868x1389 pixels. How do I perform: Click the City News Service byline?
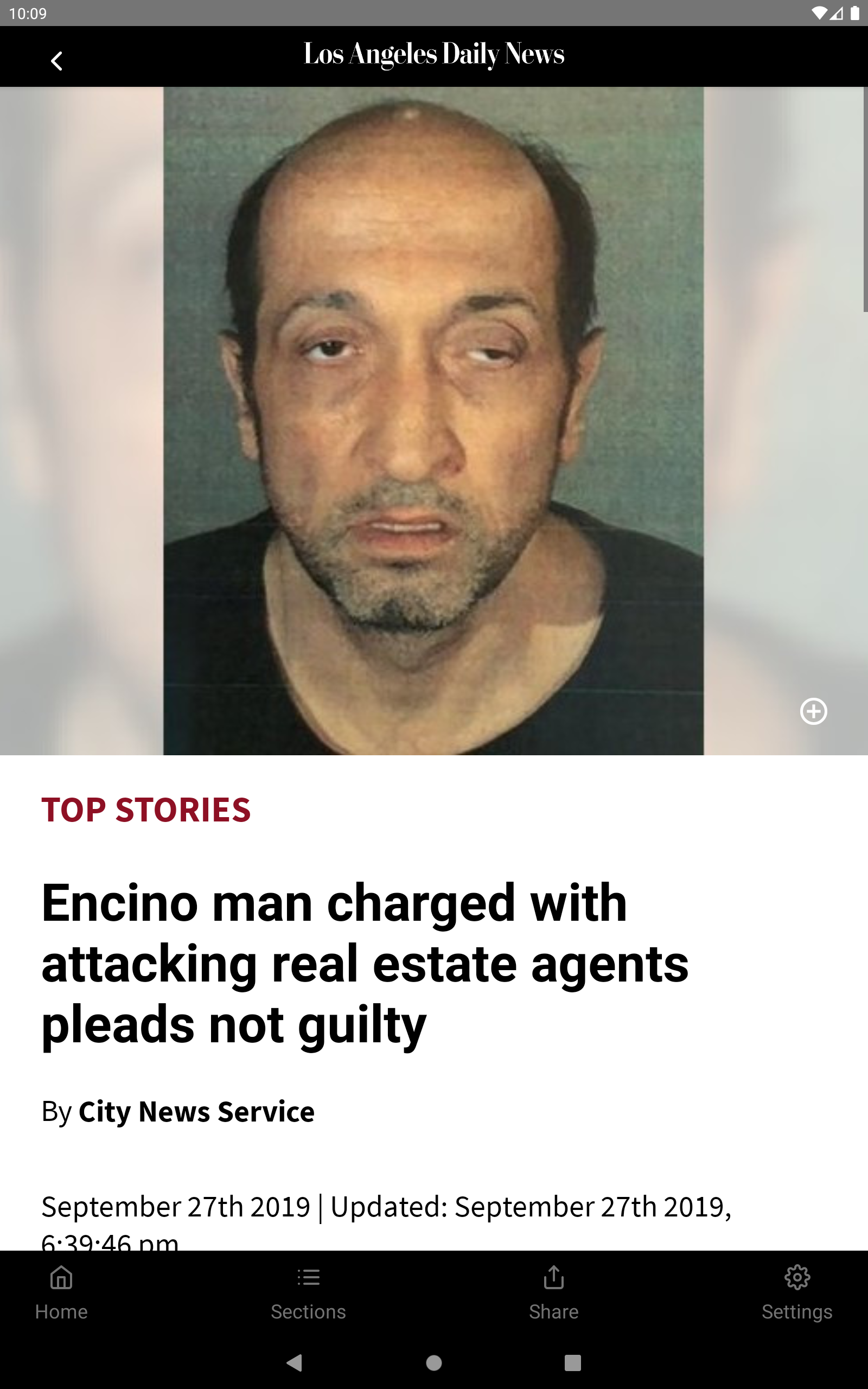click(x=196, y=1112)
